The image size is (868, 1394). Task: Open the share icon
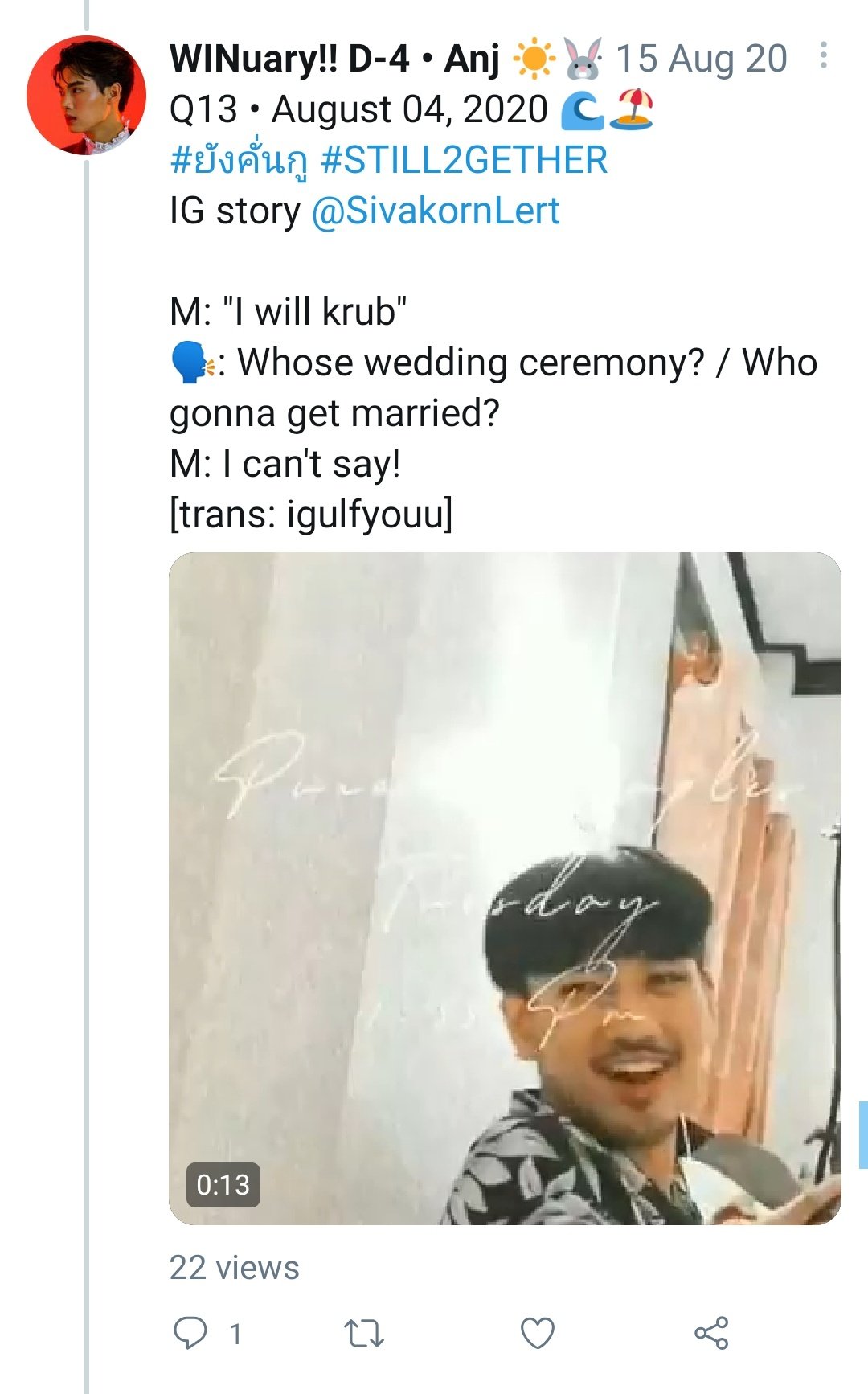click(711, 1333)
